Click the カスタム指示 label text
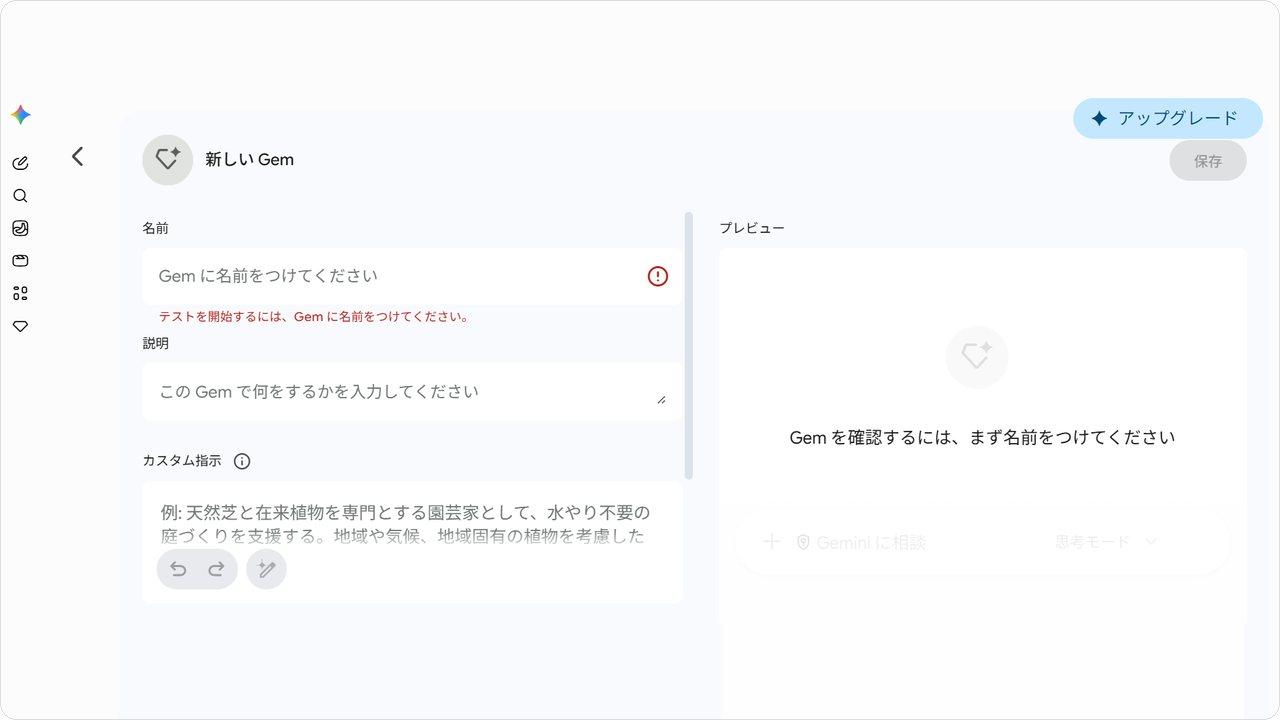 pyautogui.click(x=182, y=461)
